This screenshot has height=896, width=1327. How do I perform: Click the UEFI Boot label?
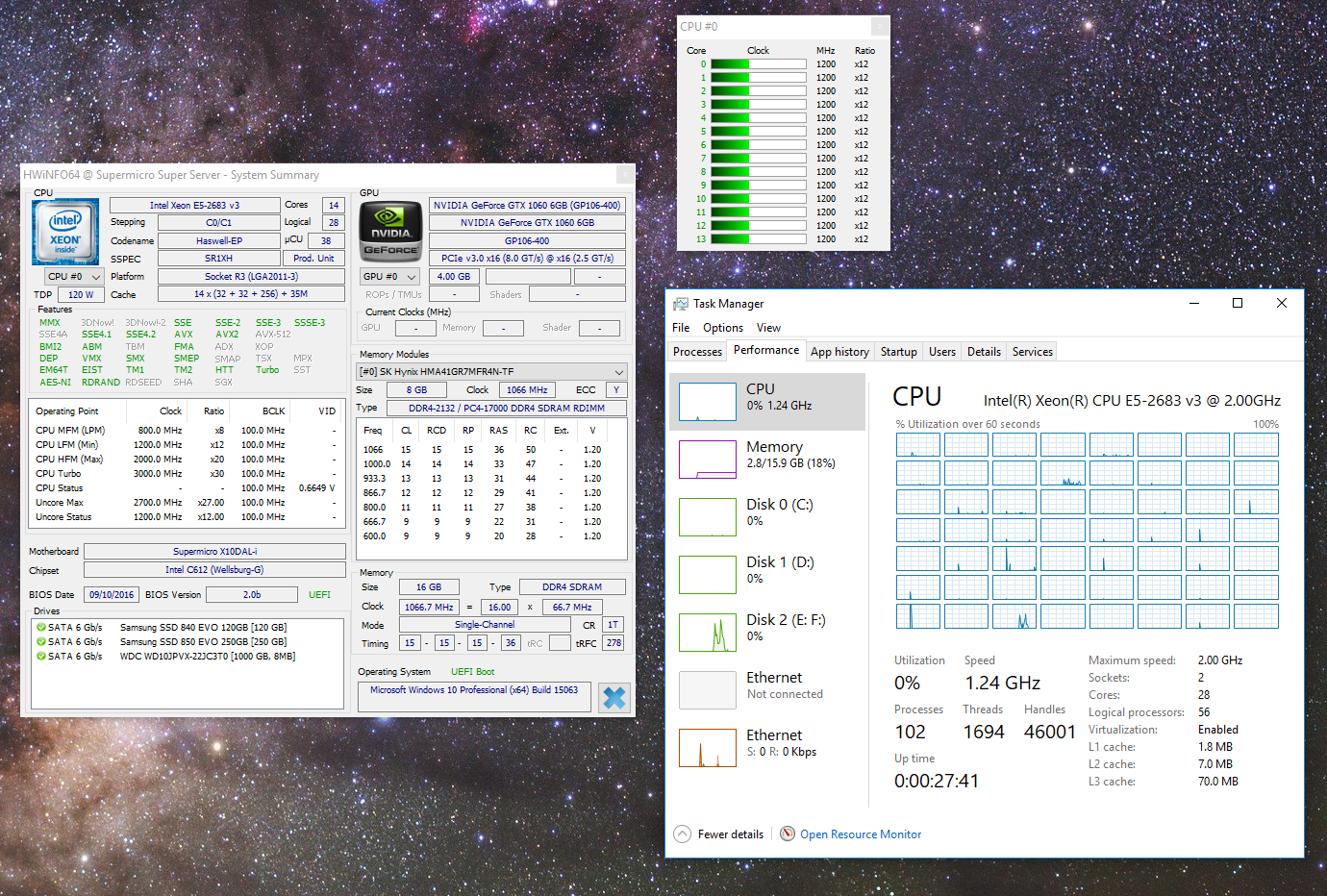coord(472,672)
